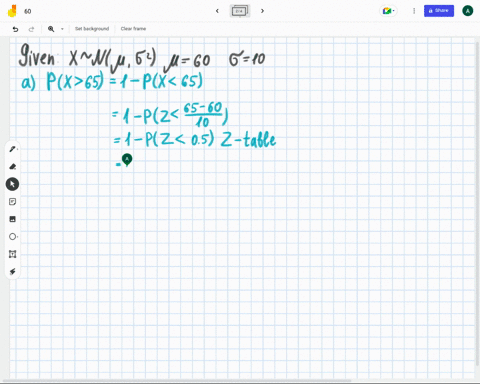
Task: Open the frame bar thumbnail 2/4
Action: point(240,11)
